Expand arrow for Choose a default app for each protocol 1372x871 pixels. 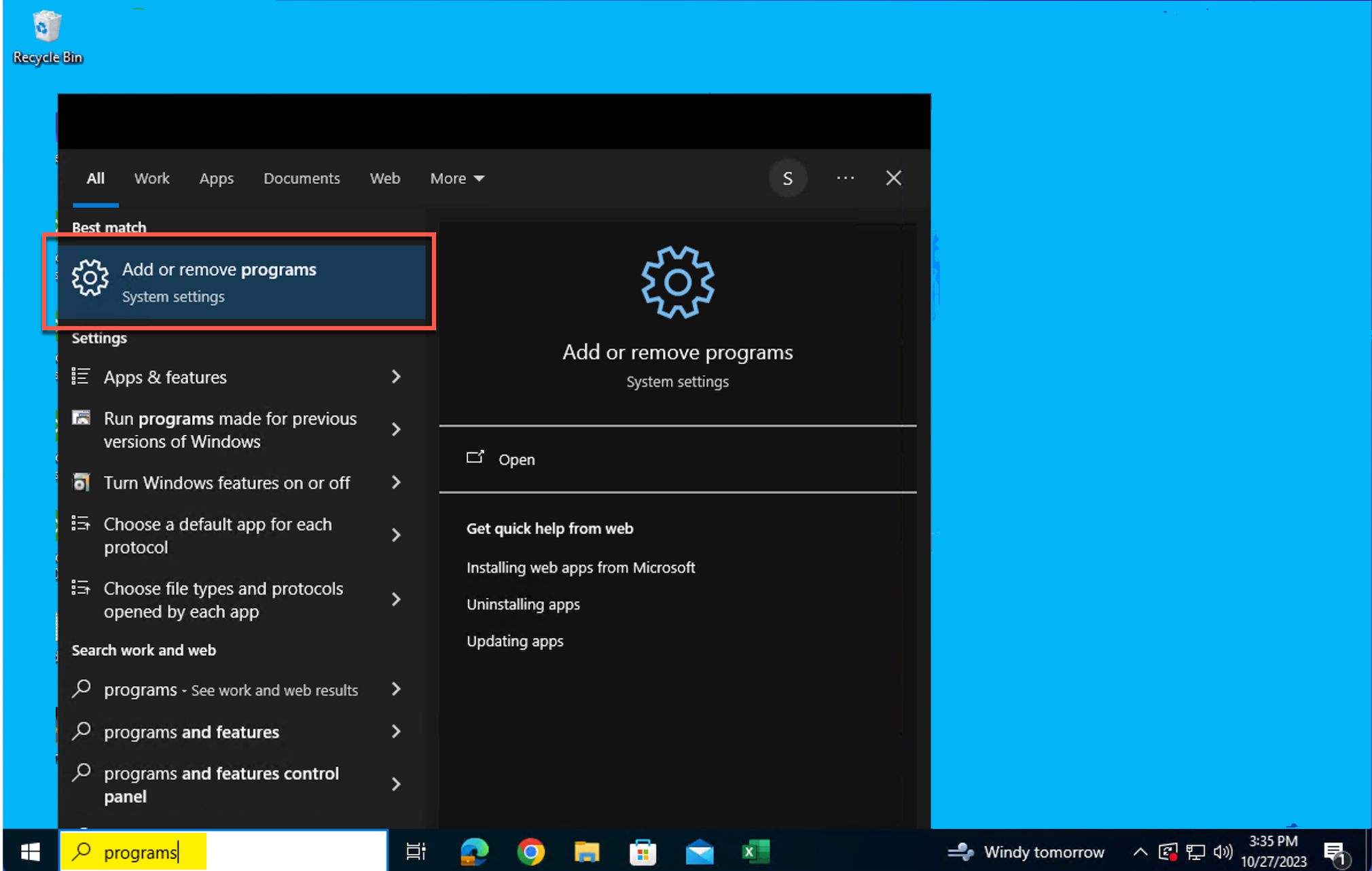[397, 535]
